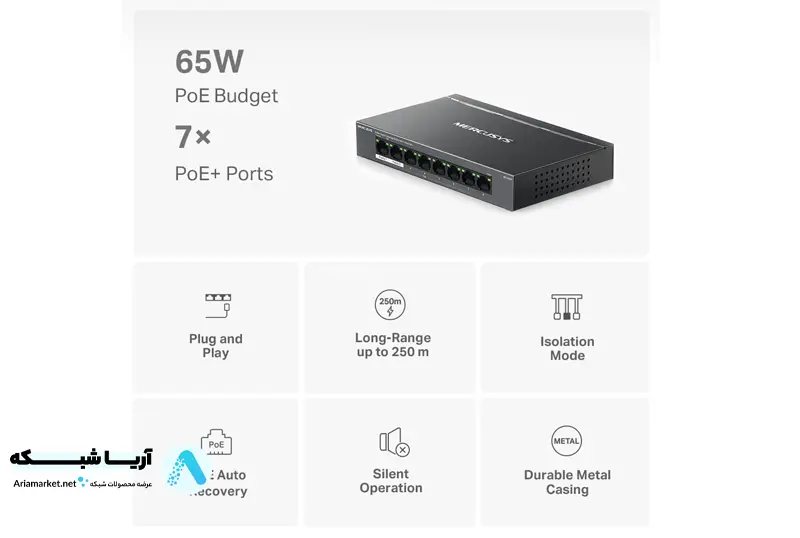Click the Isolation Mode icon
This screenshot has height=538, width=800.
point(567,307)
